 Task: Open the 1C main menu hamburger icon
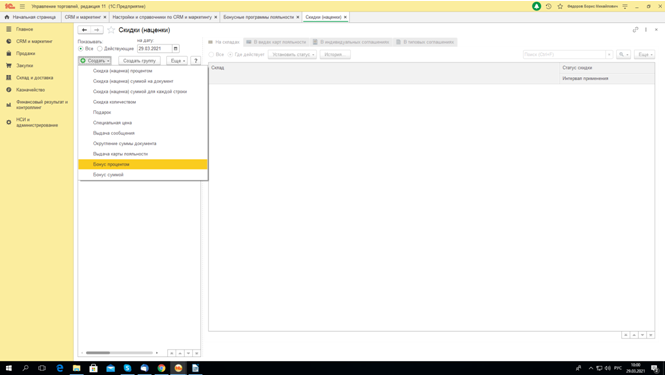click(22, 6)
